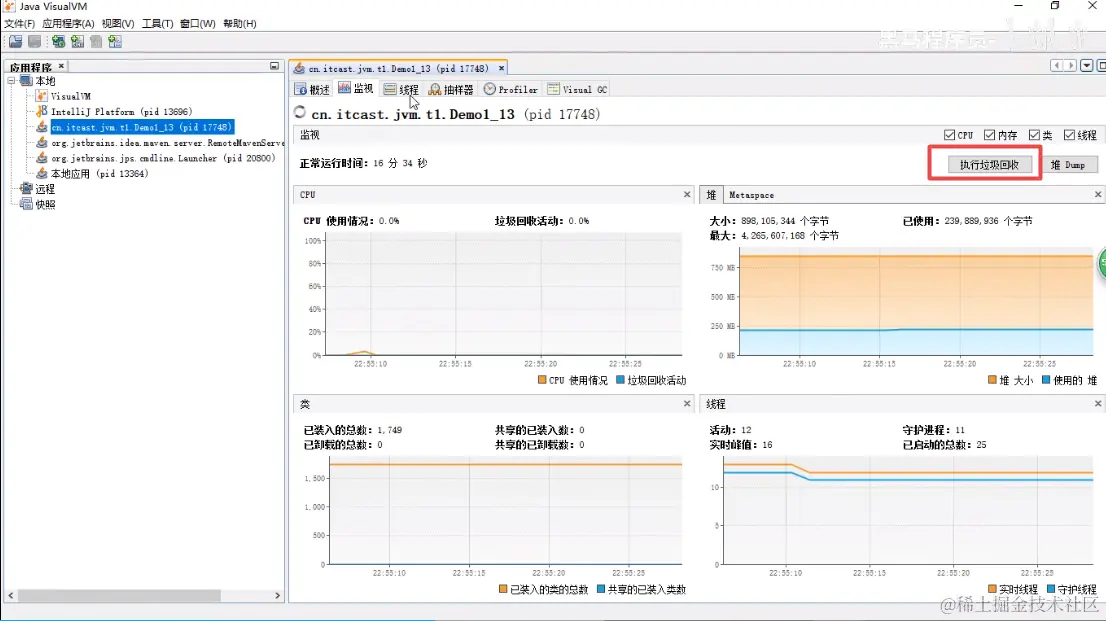Click the scrollbar right arrow in applications panel
This screenshot has height=621, width=1106.
(x=277, y=596)
